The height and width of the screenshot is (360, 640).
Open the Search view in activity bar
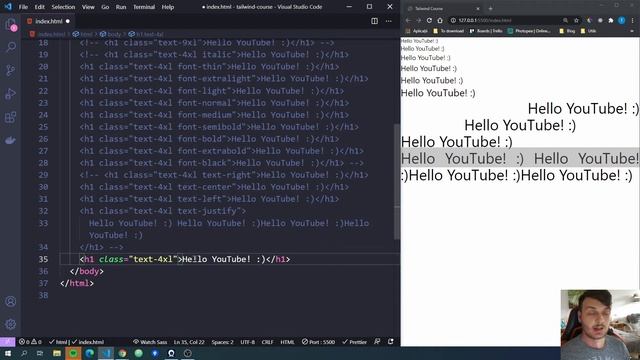point(11,47)
